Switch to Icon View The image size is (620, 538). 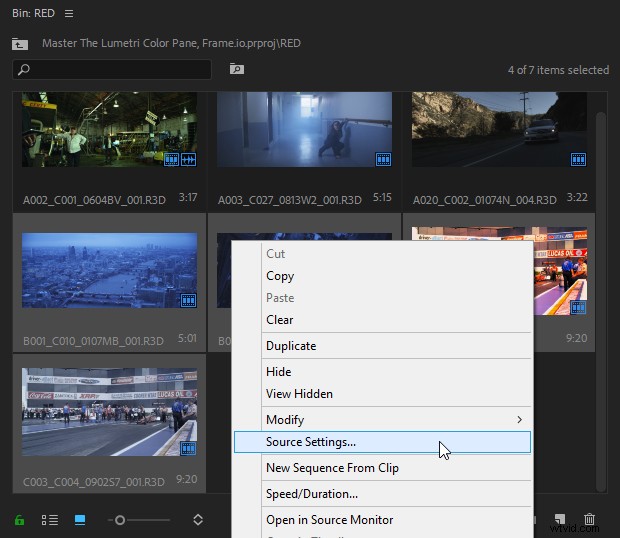click(x=80, y=520)
